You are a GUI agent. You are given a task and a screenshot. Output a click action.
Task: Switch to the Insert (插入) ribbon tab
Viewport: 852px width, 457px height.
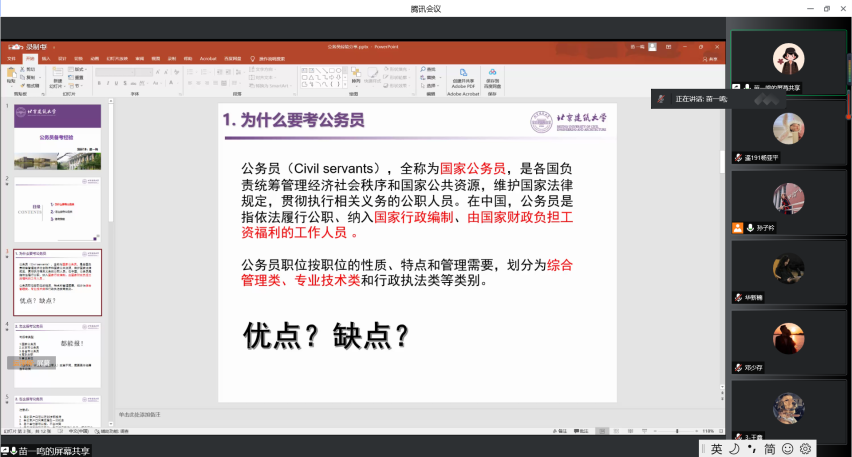point(46,58)
